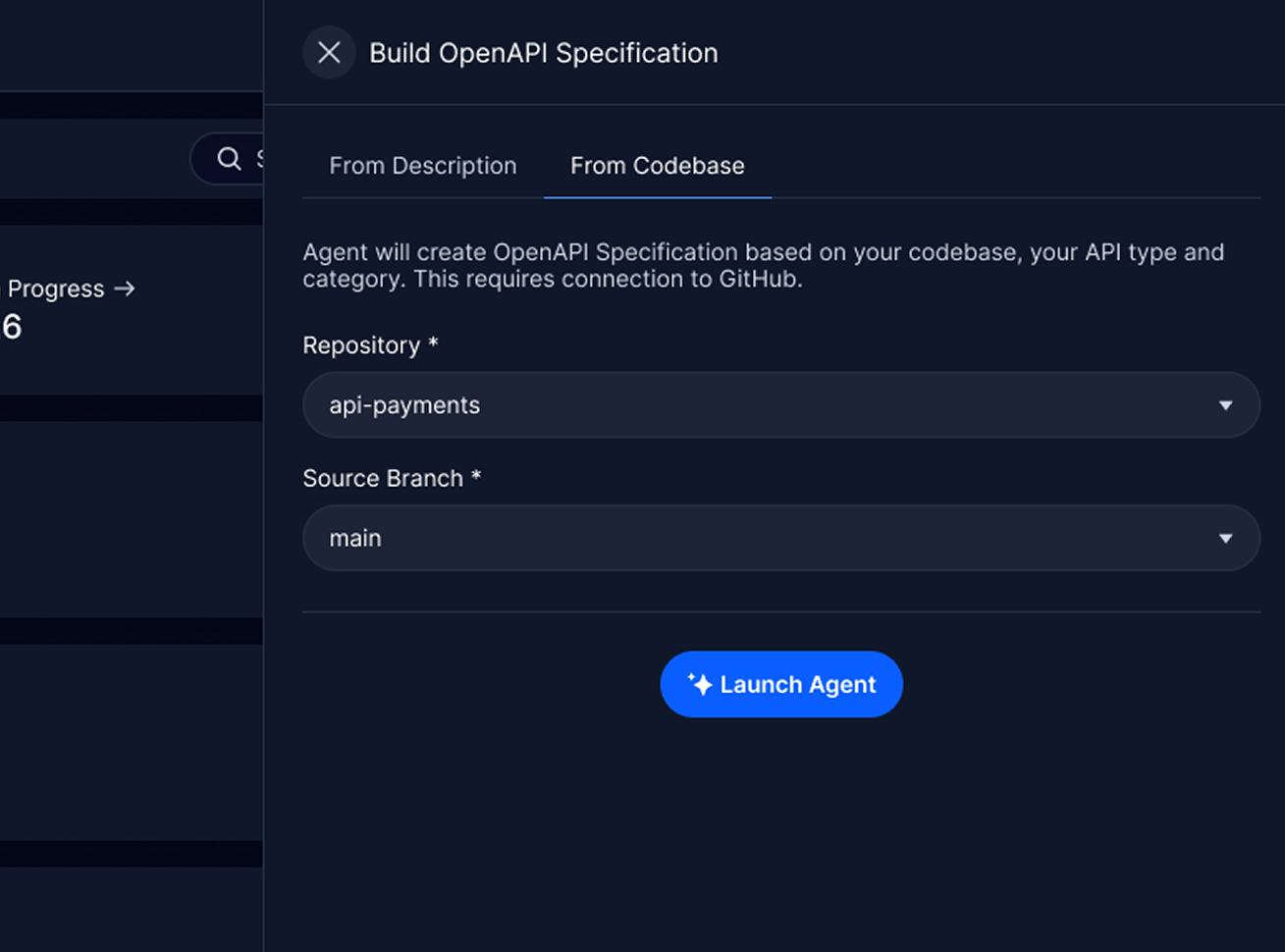
Task: Click the Source Branch field label
Action: (x=383, y=479)
